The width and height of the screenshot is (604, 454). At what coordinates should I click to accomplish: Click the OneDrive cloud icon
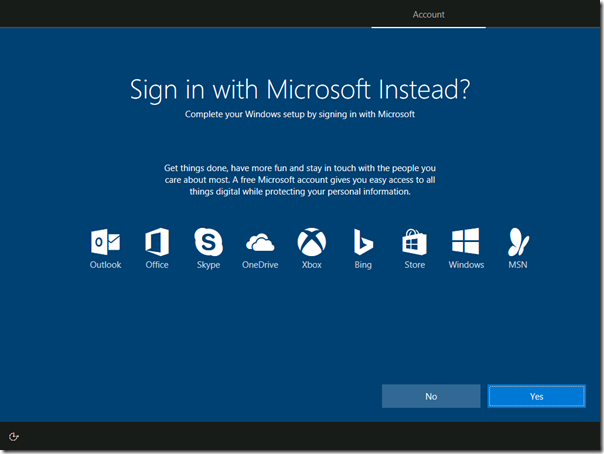(260, 243)
